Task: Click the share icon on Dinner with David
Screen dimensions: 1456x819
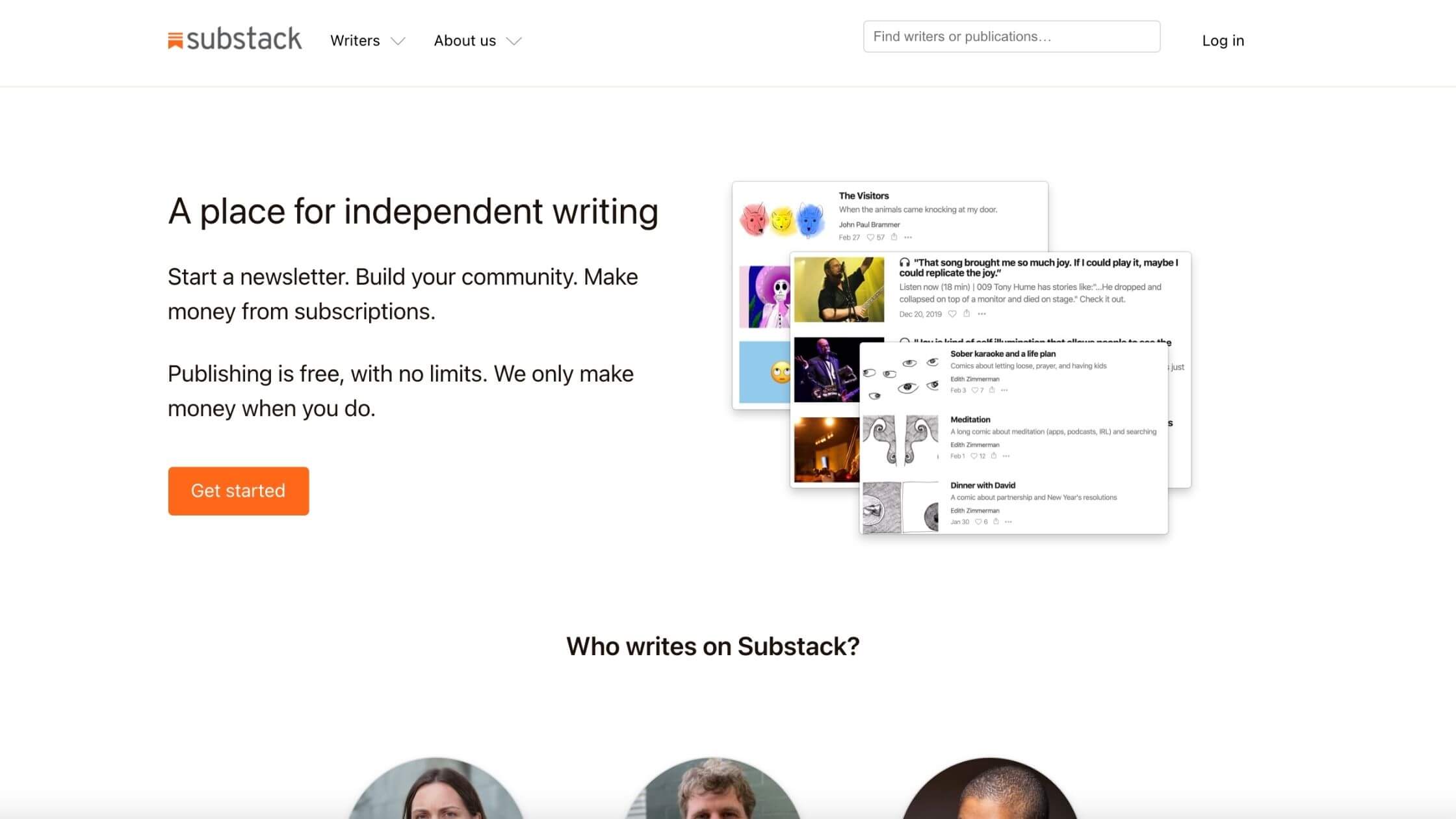Action: (x=996, y=521)
